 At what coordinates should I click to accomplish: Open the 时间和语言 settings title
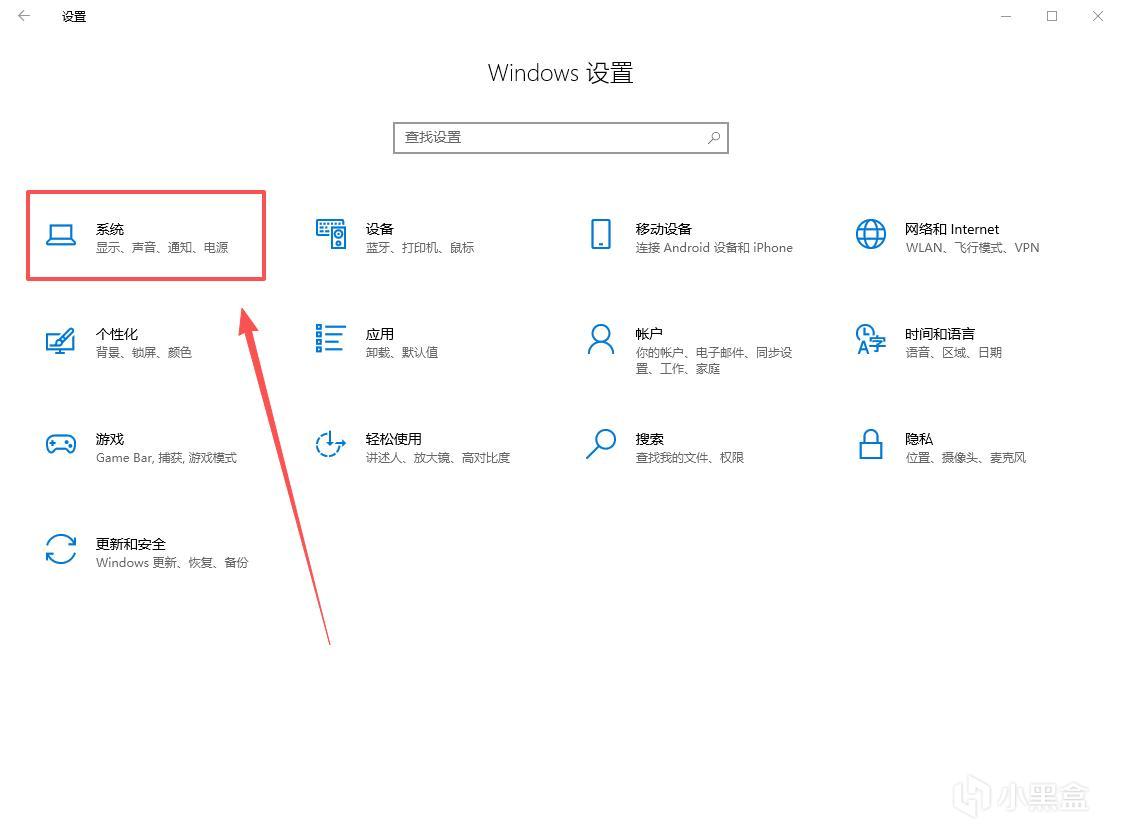[939, 334]
